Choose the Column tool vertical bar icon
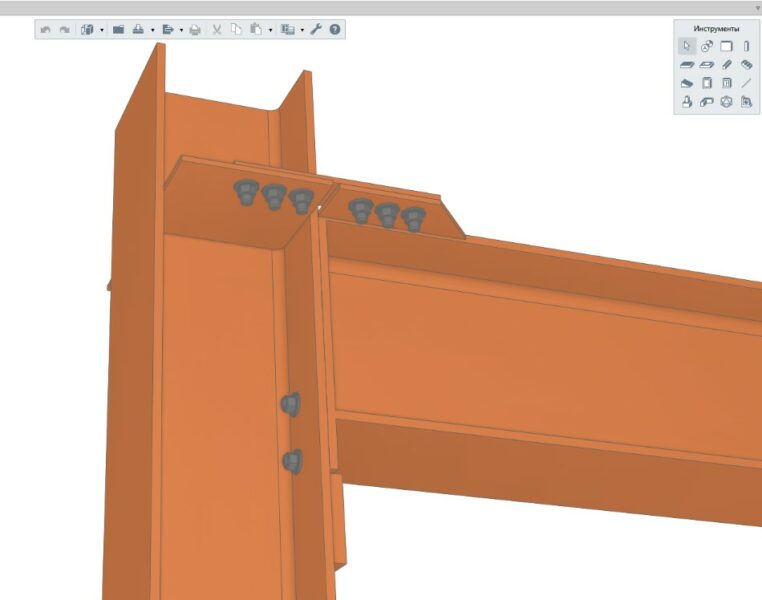The image size is (762, 600). tap(746, 46)
